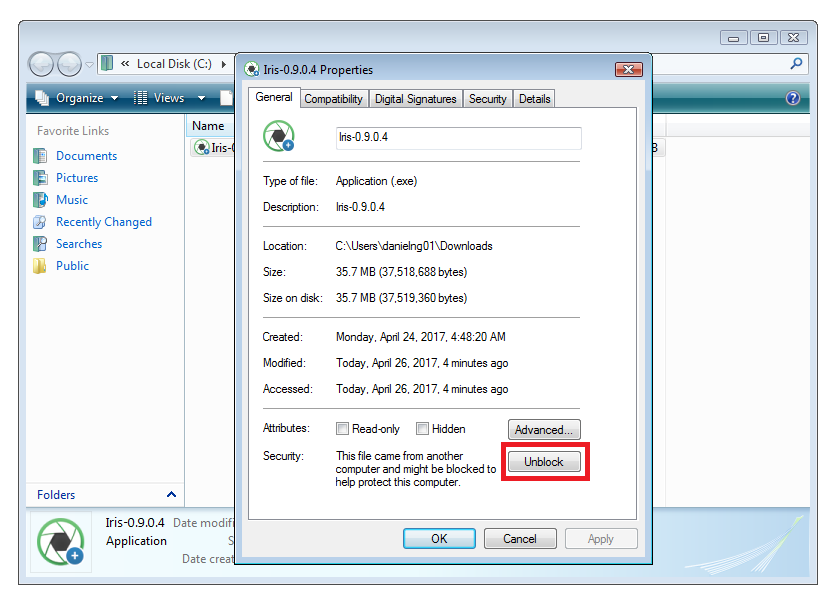Screen dimensions: 837x605
Task: Open Explorer help icon
Action: click(793, 98)
